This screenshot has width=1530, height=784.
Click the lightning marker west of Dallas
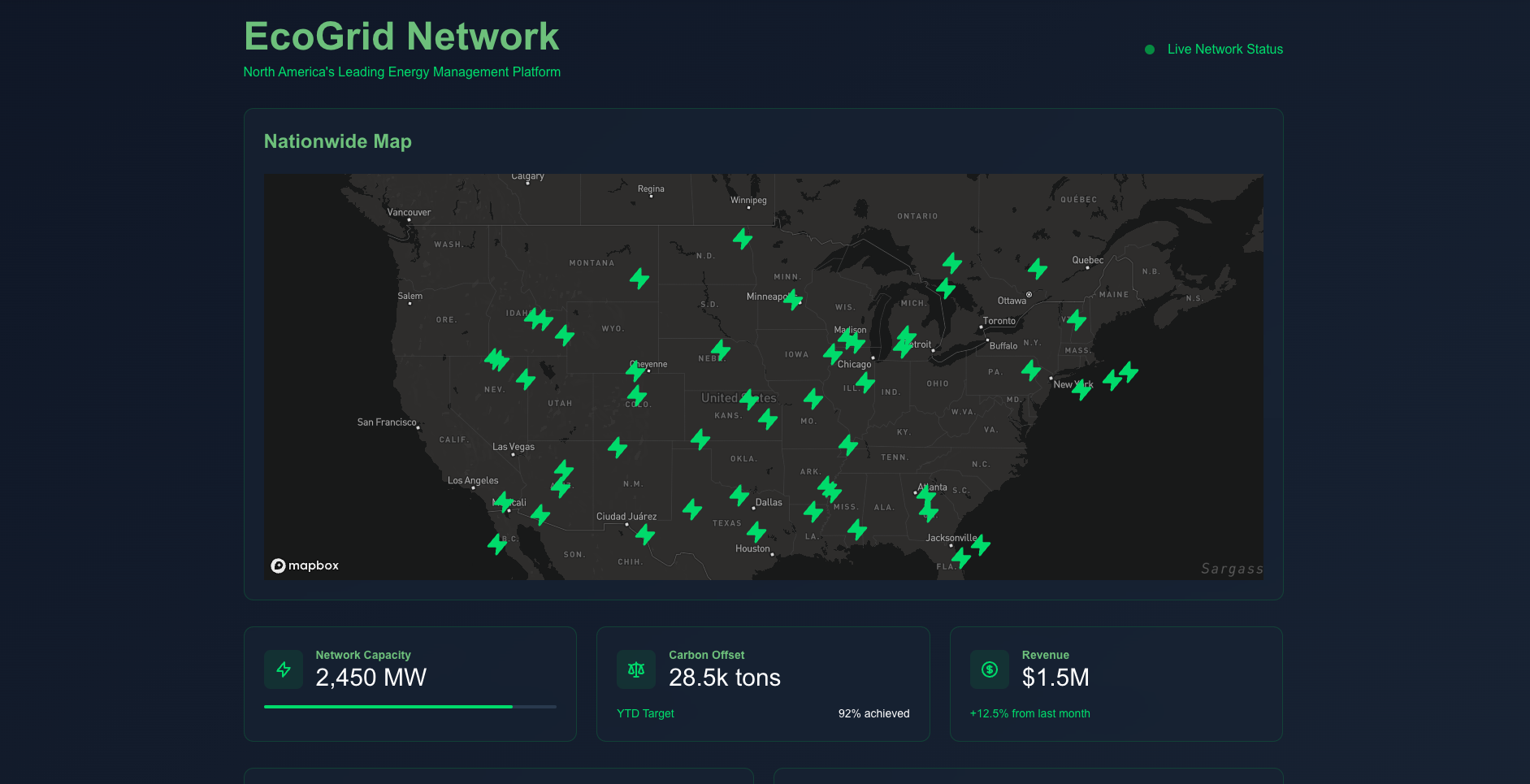pyautogui.click(x=739, y=495)
